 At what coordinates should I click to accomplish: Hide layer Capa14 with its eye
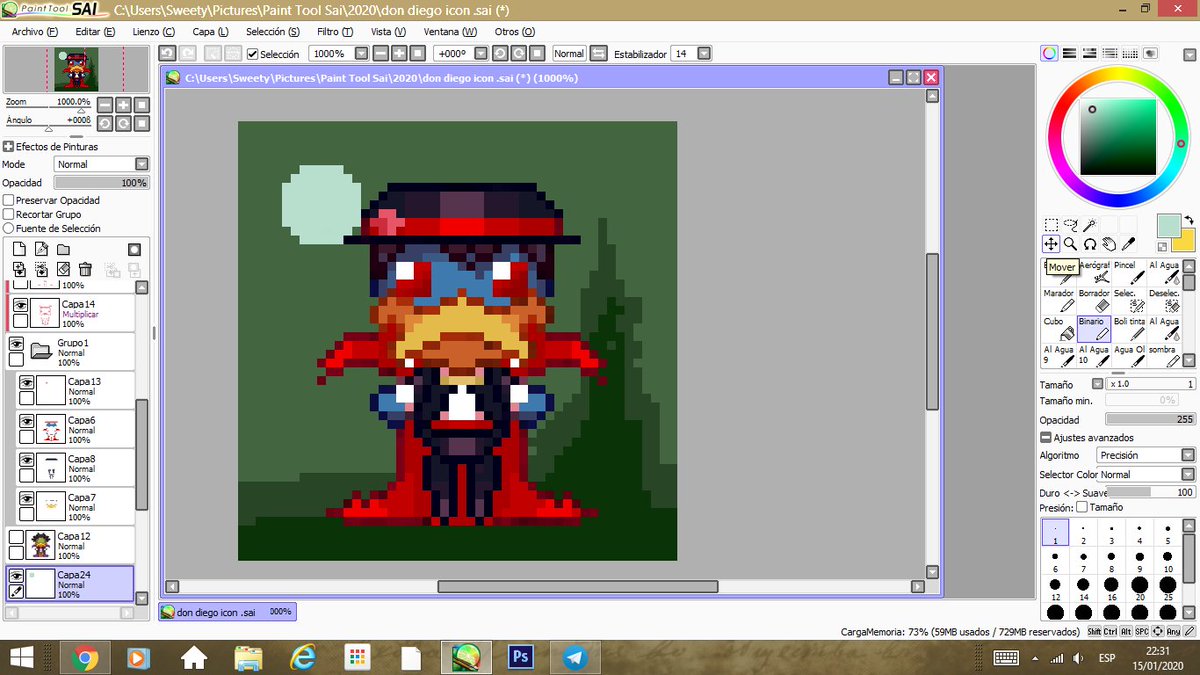(x=19, y=307)
